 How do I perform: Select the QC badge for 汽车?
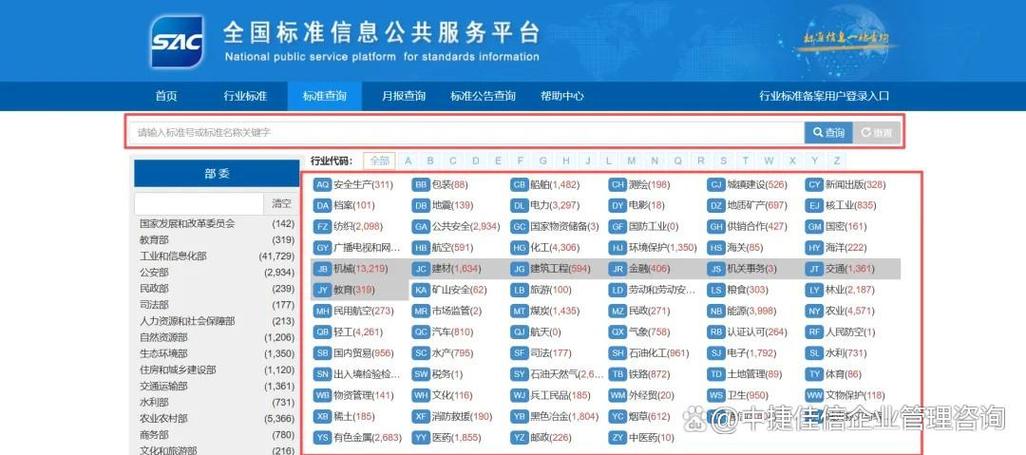(x=421, y=332)
